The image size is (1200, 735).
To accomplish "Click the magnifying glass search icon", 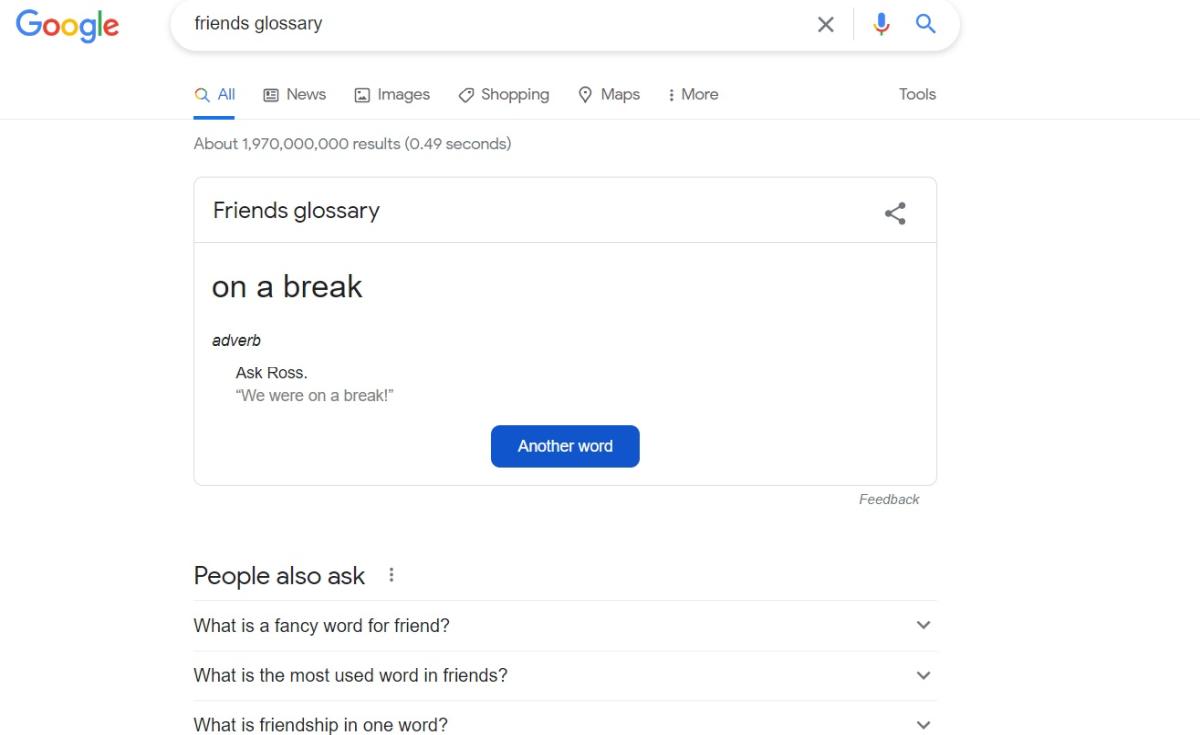I will 926,25.
